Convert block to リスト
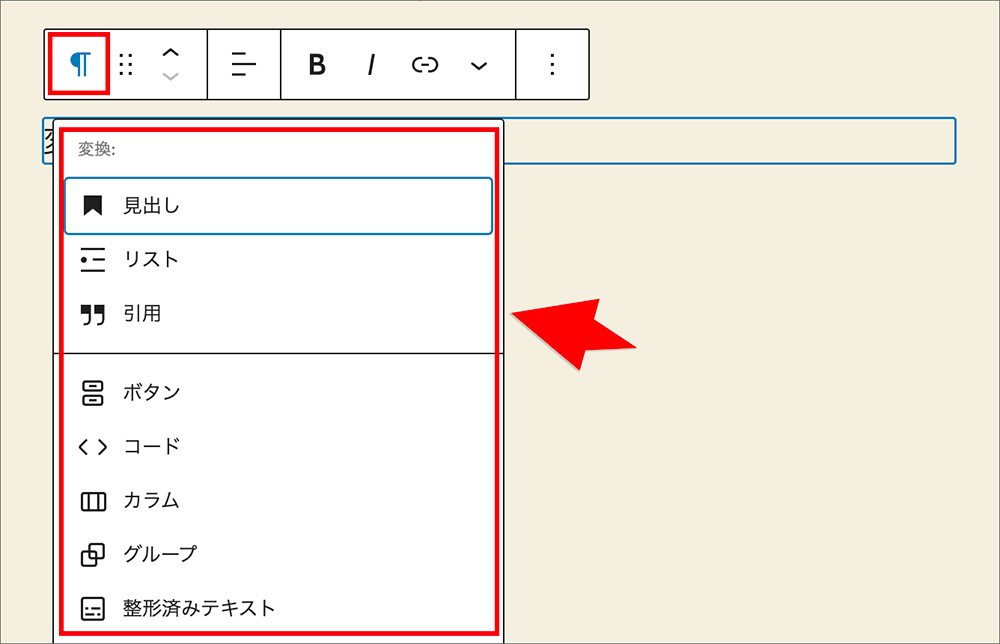 click(x=150, y=260)
